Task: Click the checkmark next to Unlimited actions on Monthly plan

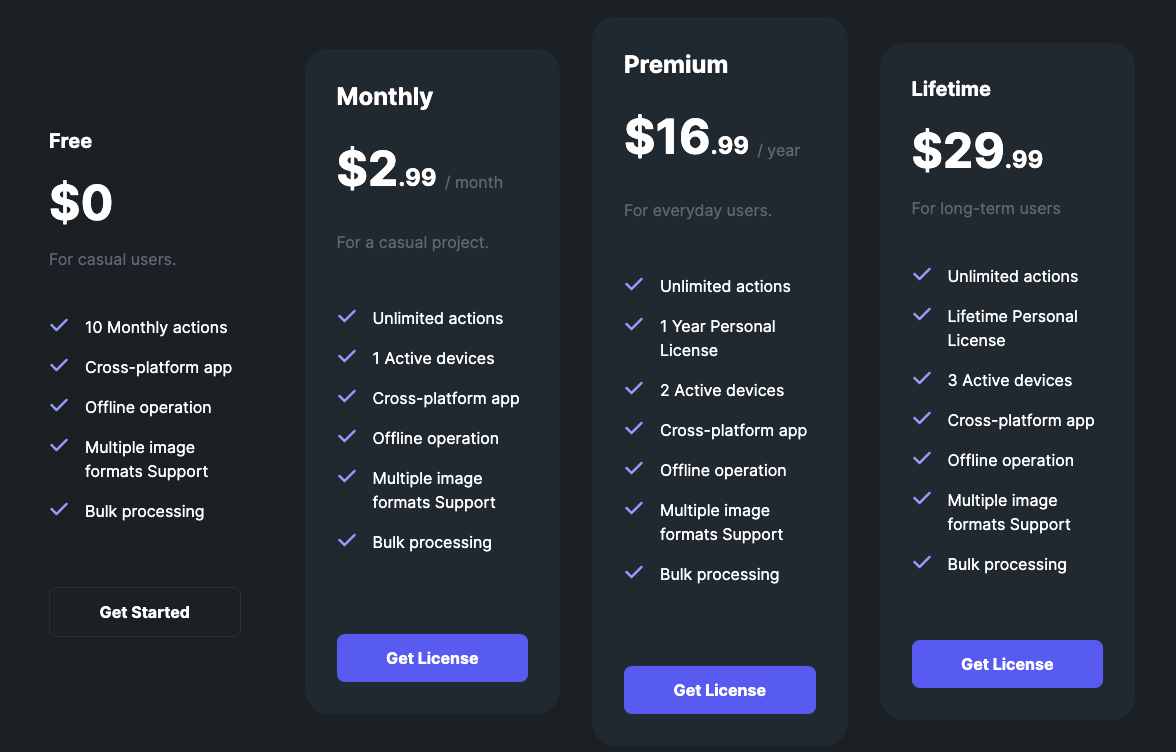Action: pyautogui.click(x=346, y=317)
